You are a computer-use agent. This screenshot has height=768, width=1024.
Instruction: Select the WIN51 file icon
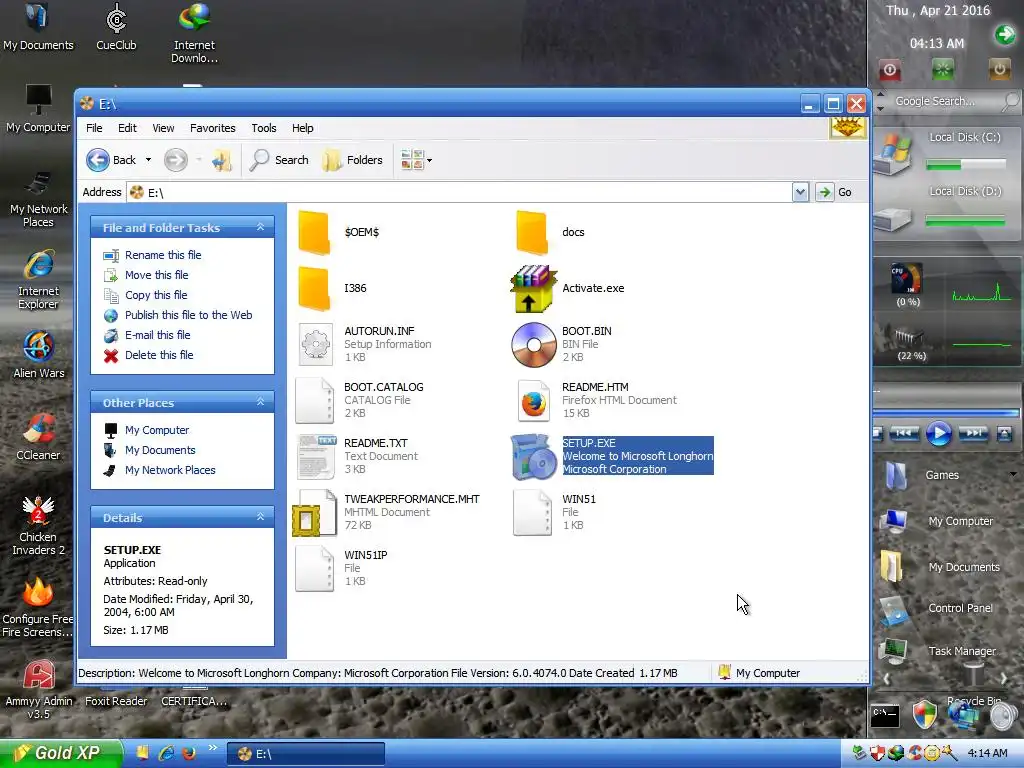click(x=532, y=513)
